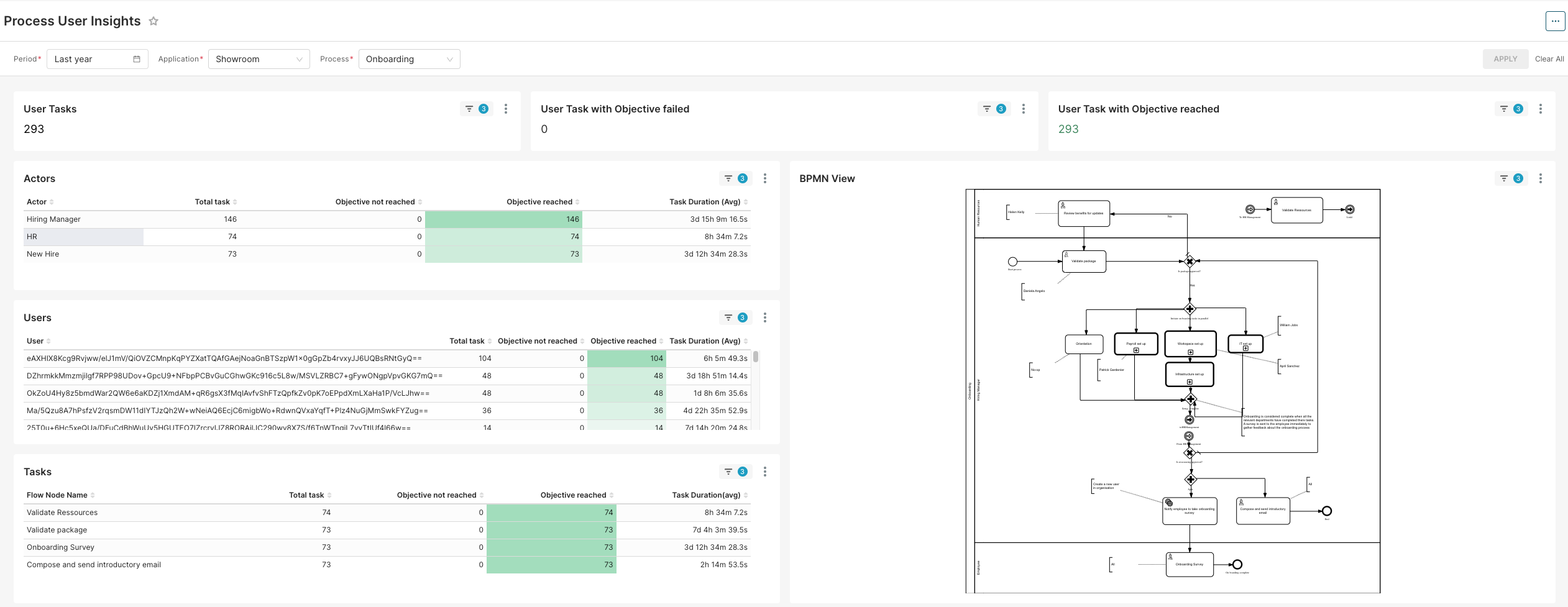
Task: Click Review benefits for updates BPMN task
Action: (1084, 213)
